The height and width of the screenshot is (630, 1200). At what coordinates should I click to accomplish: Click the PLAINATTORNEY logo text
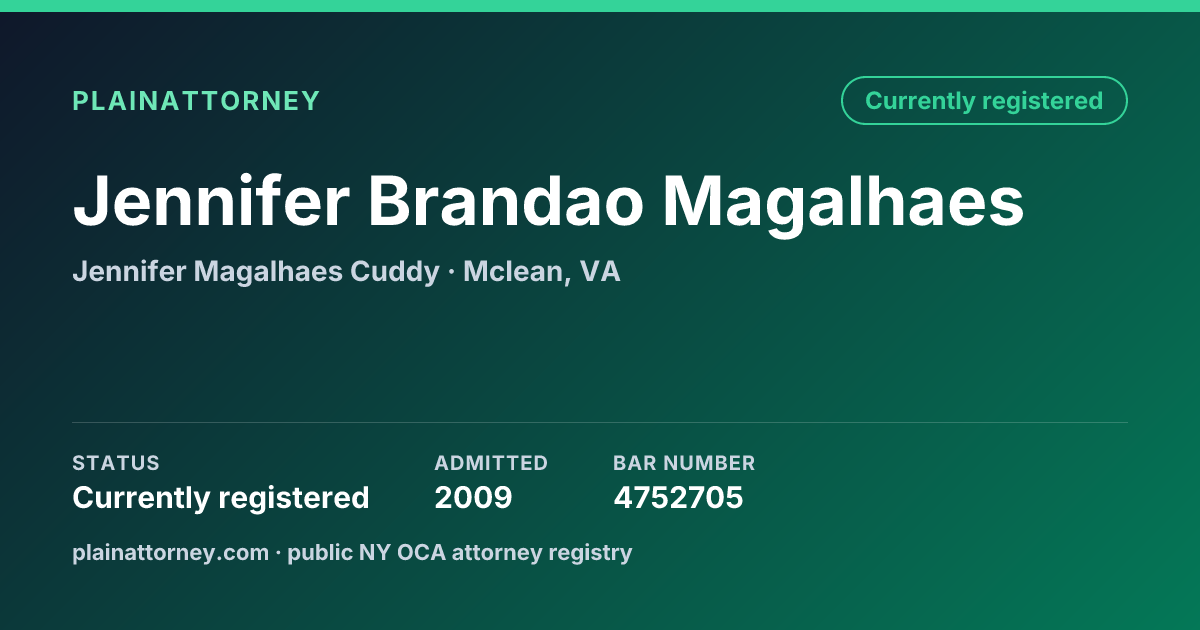click(x=196, y=101)
